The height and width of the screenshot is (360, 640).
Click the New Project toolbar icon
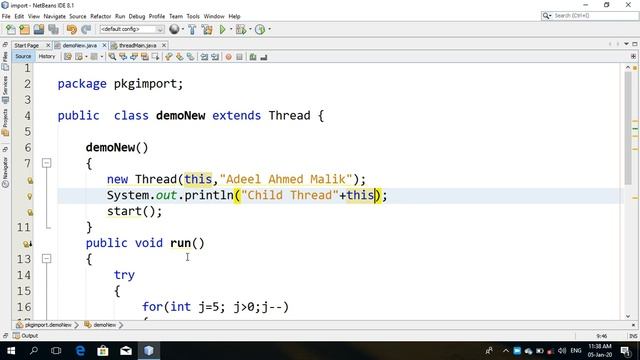(24, 29)
